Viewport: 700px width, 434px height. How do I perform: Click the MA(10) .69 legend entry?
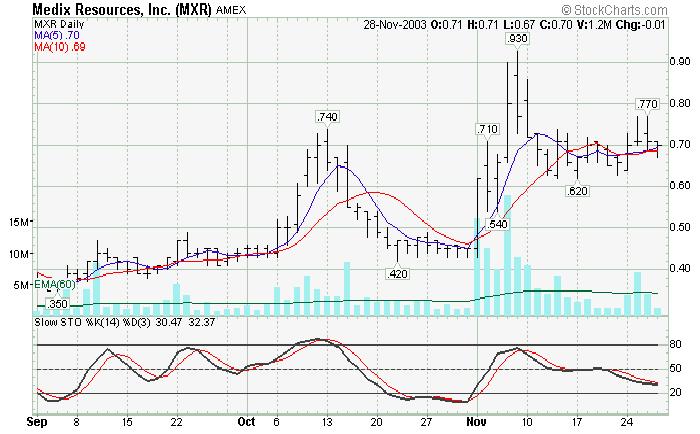coord(60,46)
